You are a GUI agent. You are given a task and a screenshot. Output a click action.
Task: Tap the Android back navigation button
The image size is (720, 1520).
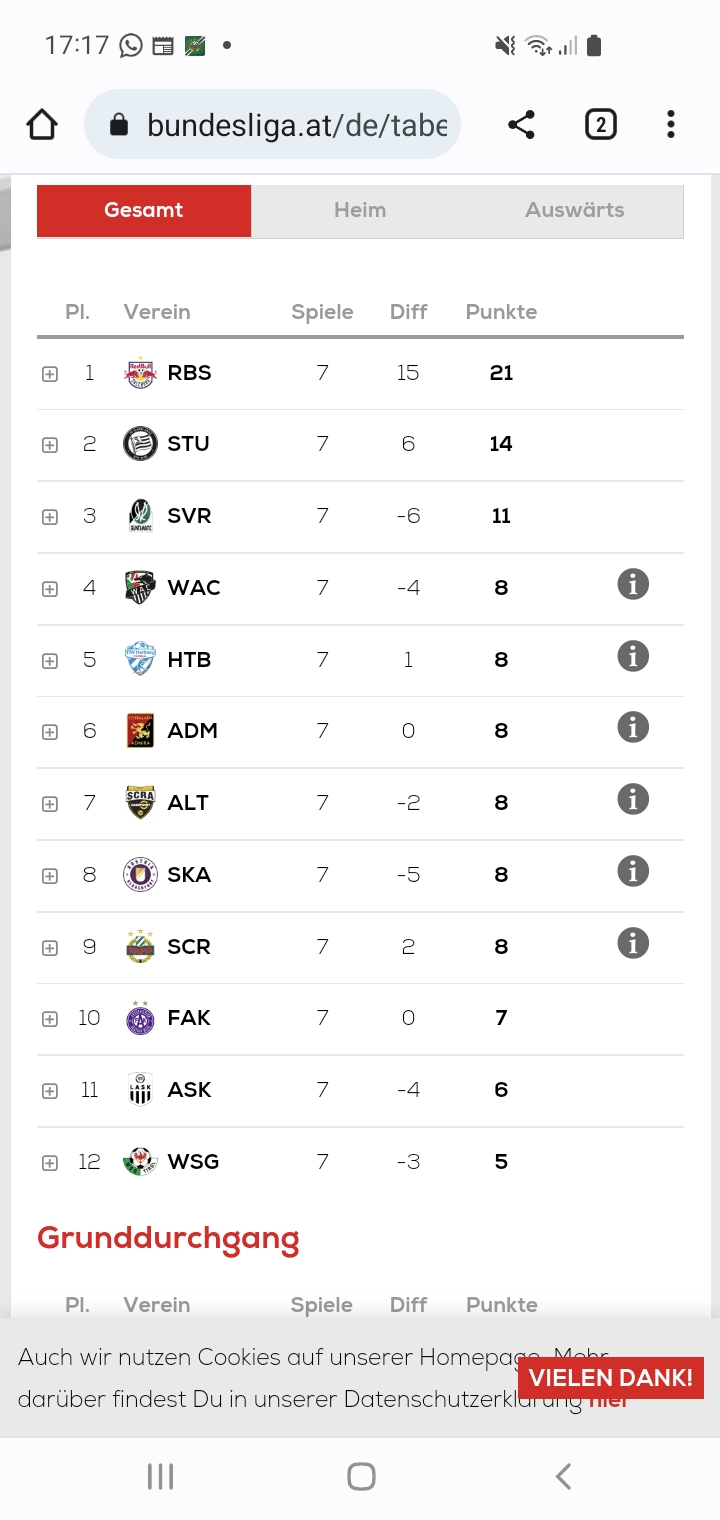[563, 1476]
